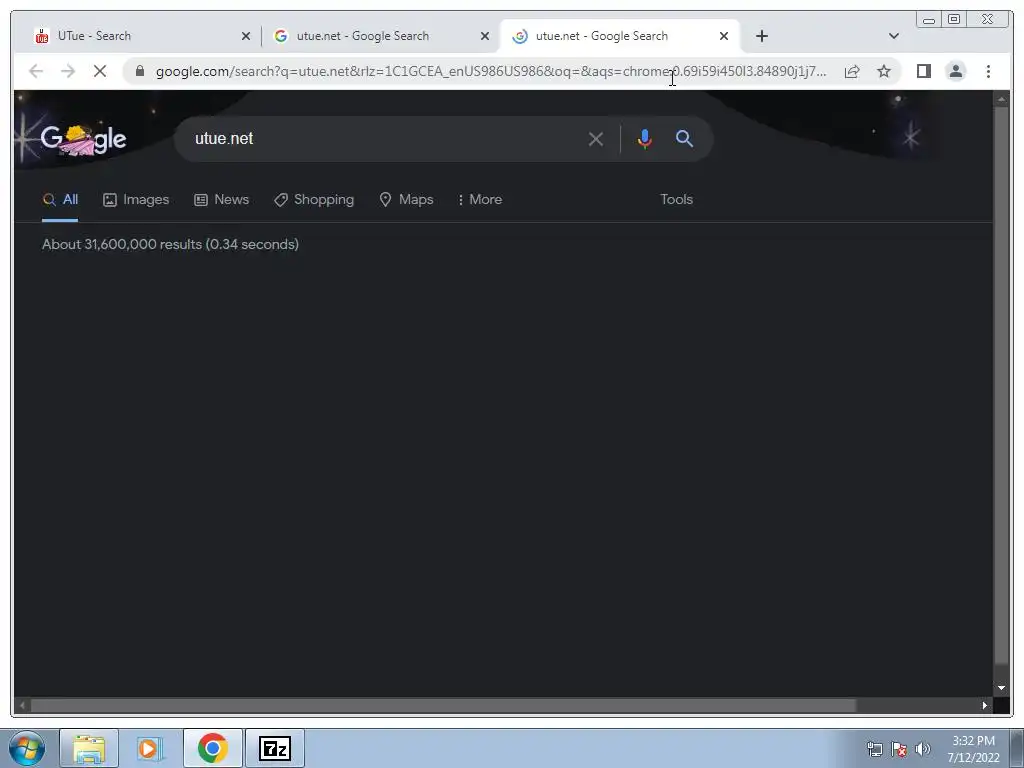The image size is (1024, 768).
Task: Clear the search query with X
Action: point(595,139)
